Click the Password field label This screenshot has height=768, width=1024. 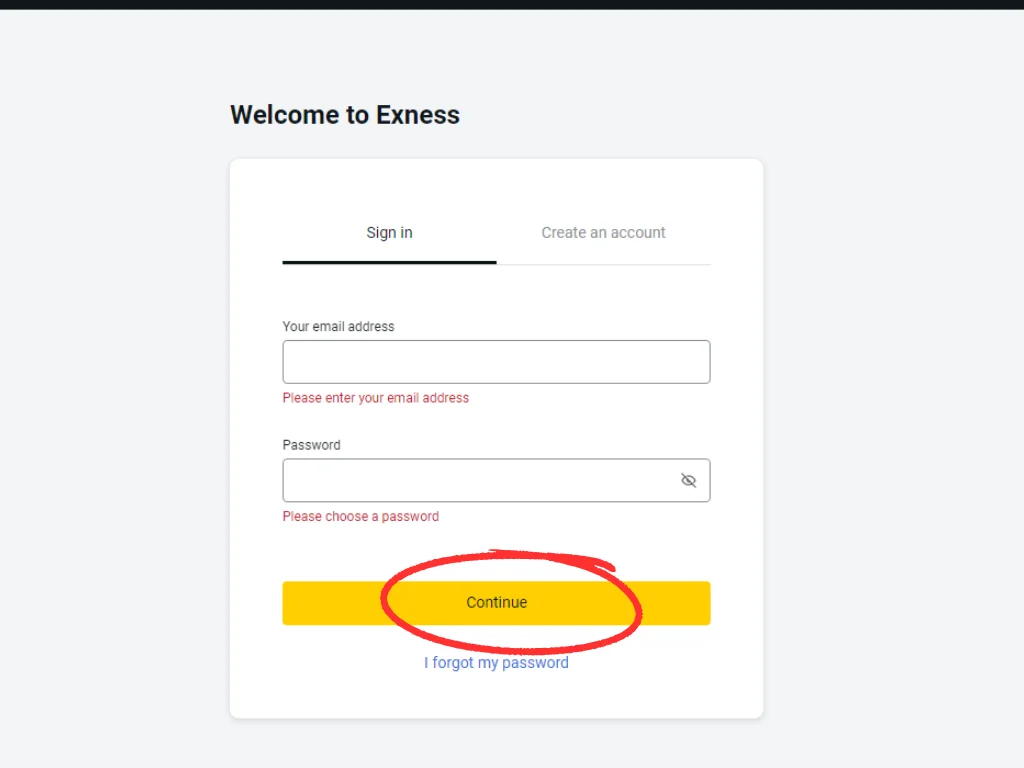311,444
